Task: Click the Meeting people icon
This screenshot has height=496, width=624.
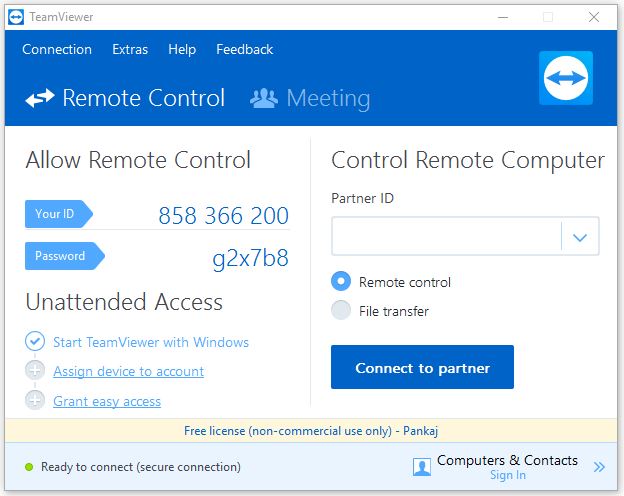Action: [x=264, y=98]
